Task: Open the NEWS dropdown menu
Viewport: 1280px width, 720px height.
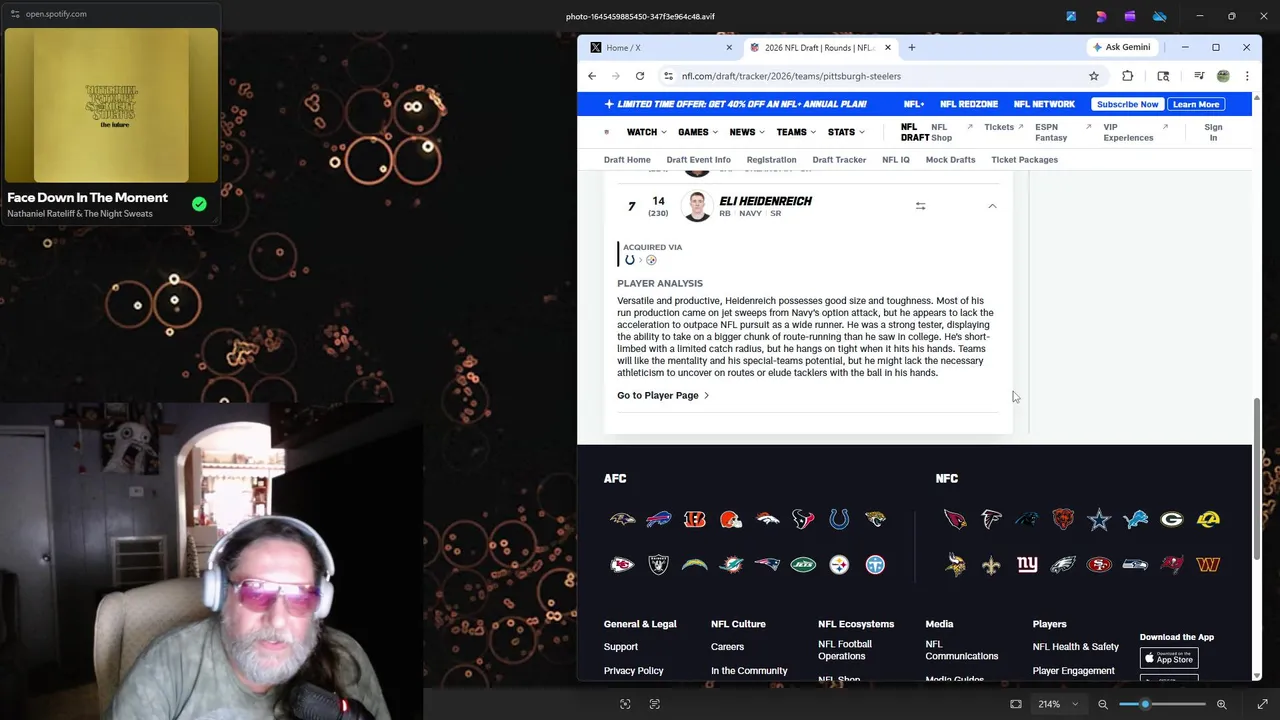Action: (747, 132)
